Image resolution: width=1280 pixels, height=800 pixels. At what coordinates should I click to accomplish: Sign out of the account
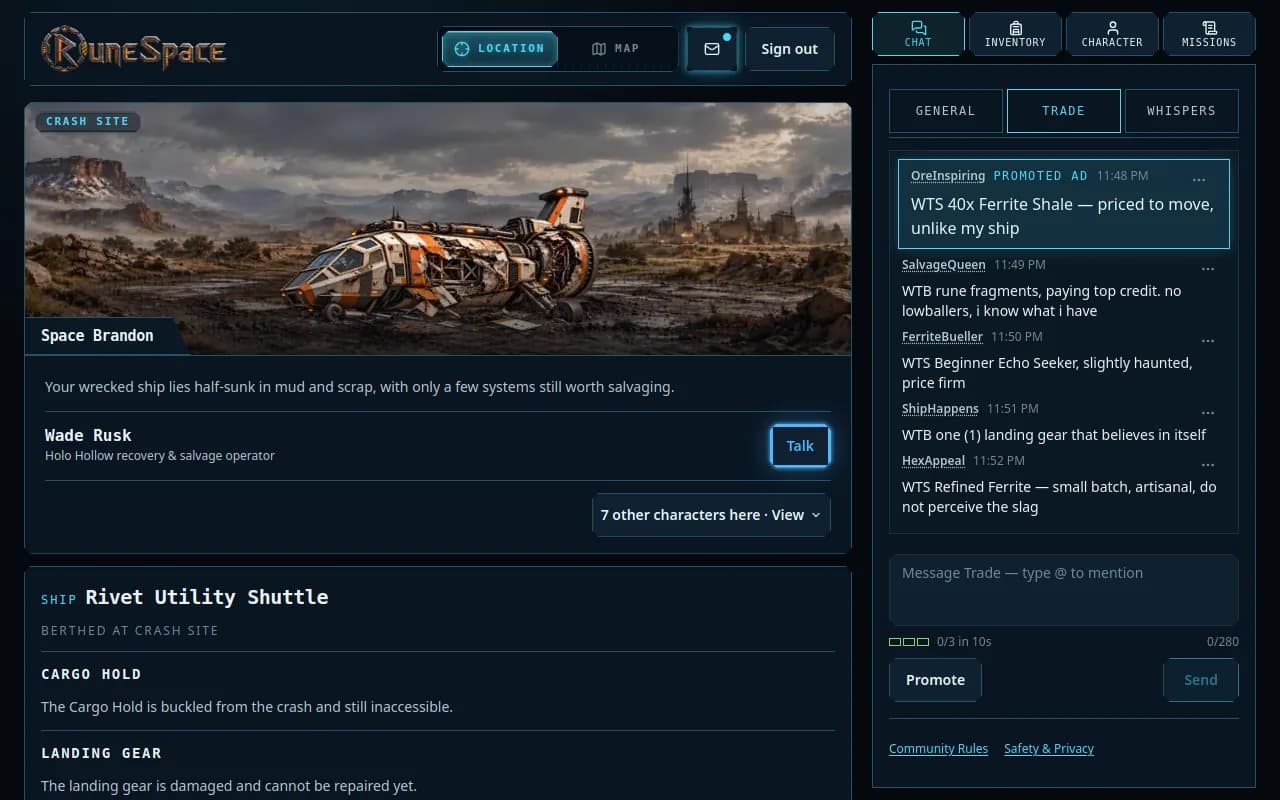click(789, 49)
